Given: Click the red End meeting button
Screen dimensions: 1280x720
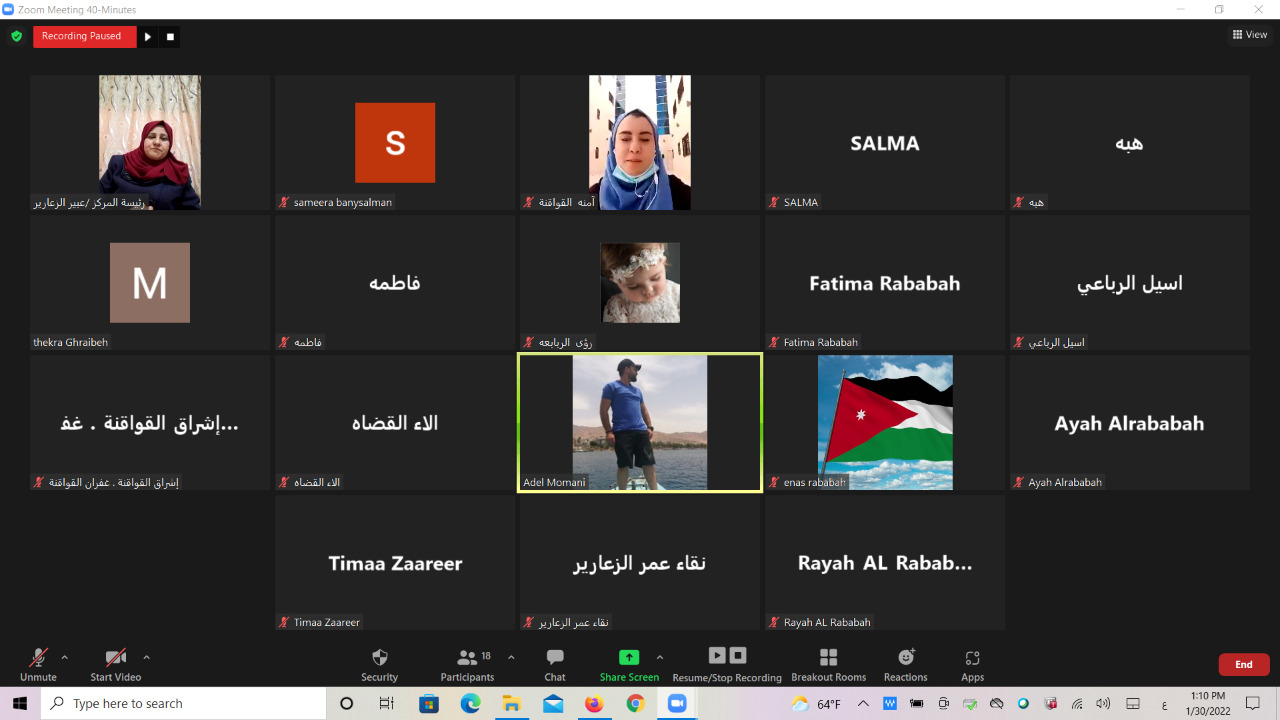Looking at the screenshot, I should [x=1243, y=664].
